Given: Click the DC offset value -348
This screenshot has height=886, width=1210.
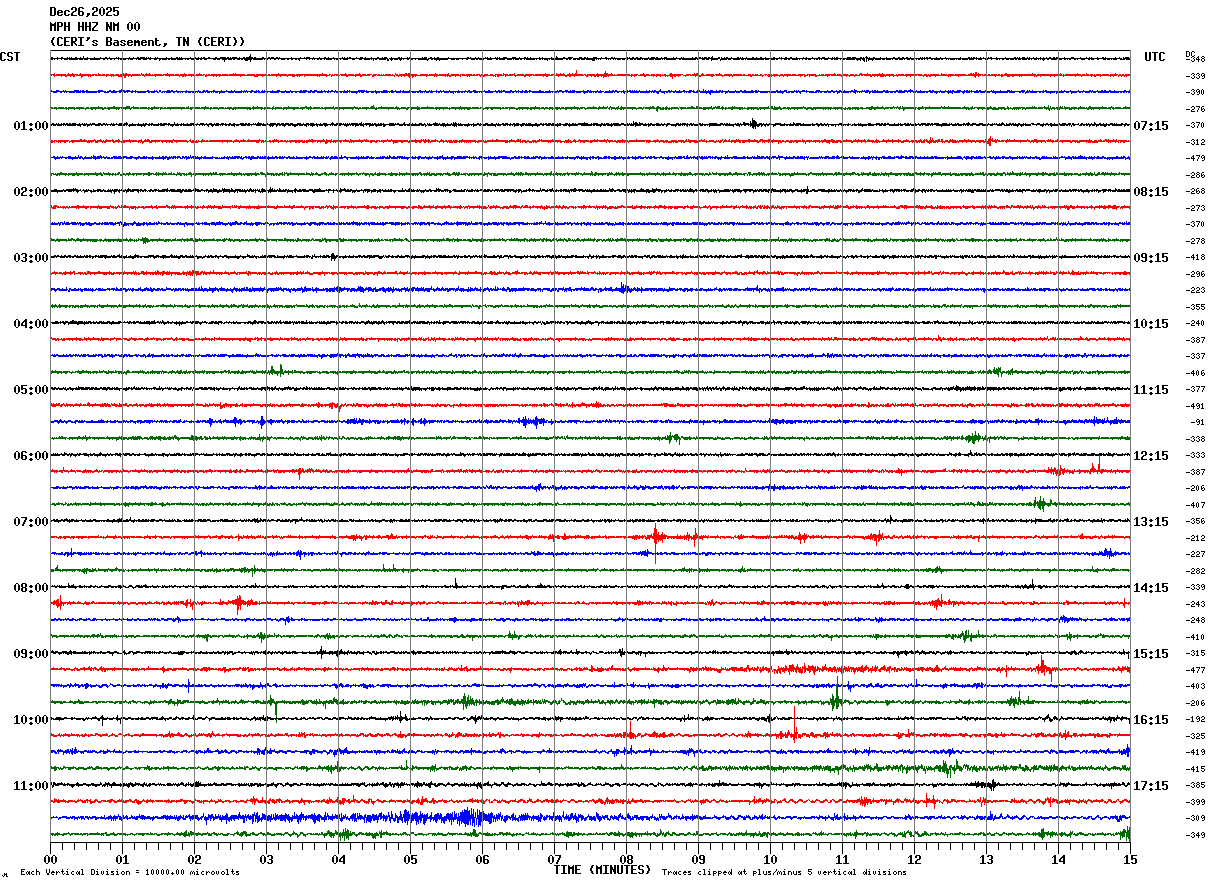Looking at the screenshot, I should [1195, 60].
